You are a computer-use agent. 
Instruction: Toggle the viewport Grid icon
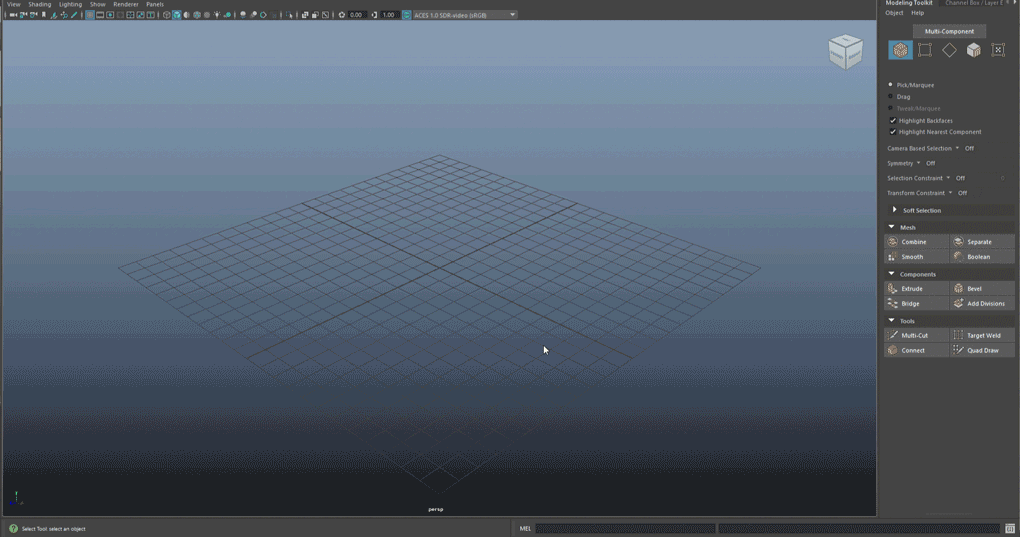(x=90, y=15)
